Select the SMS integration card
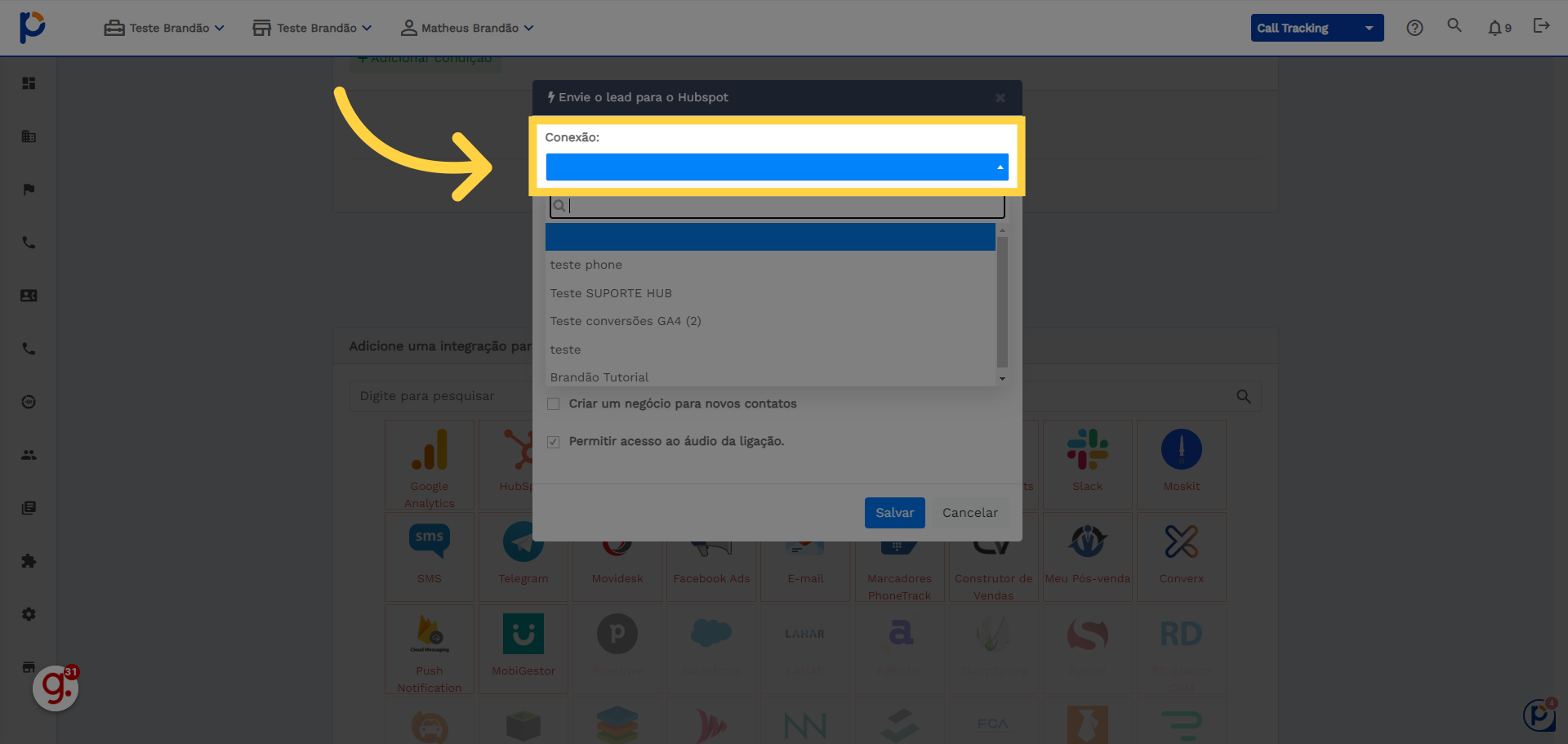 click(430, 557)
